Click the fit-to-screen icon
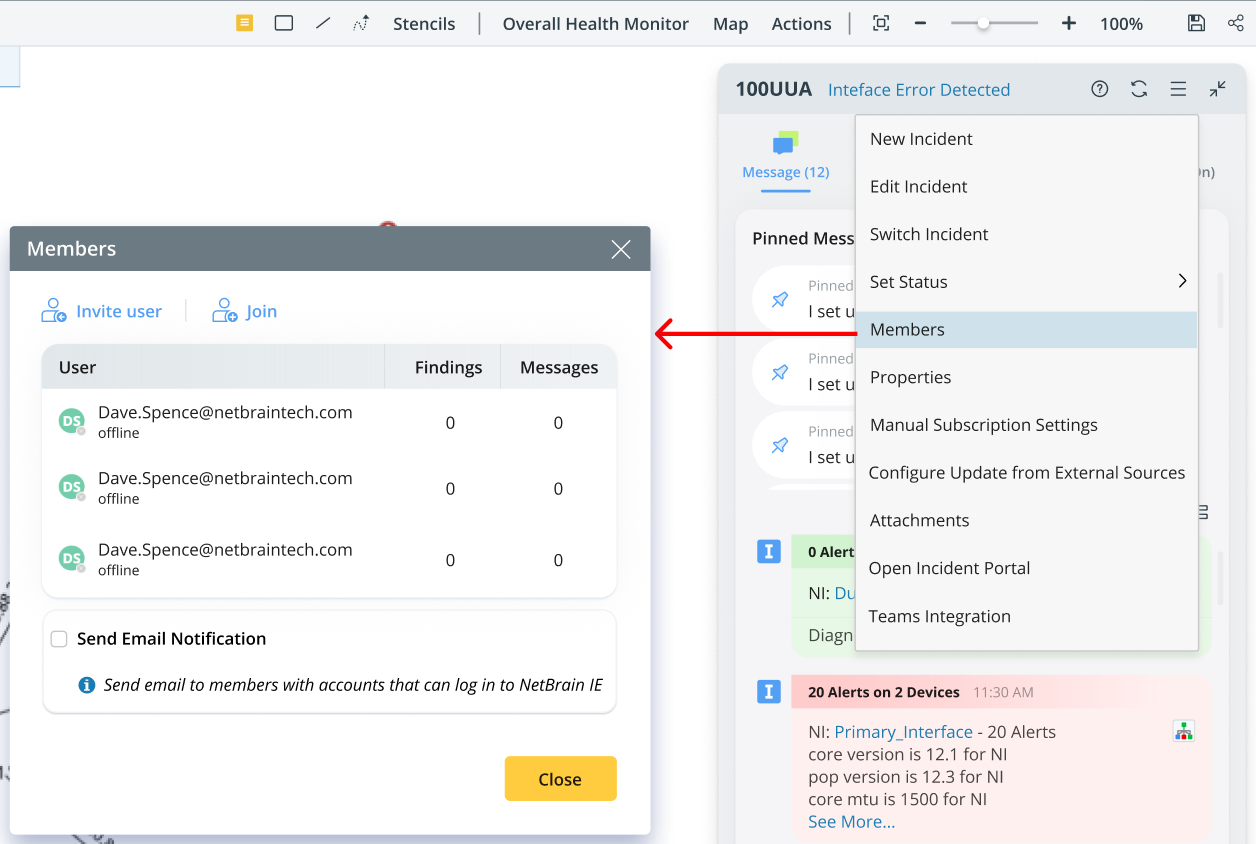The image size is (1256, 844). pyautogui.click(x=881, y=23)
